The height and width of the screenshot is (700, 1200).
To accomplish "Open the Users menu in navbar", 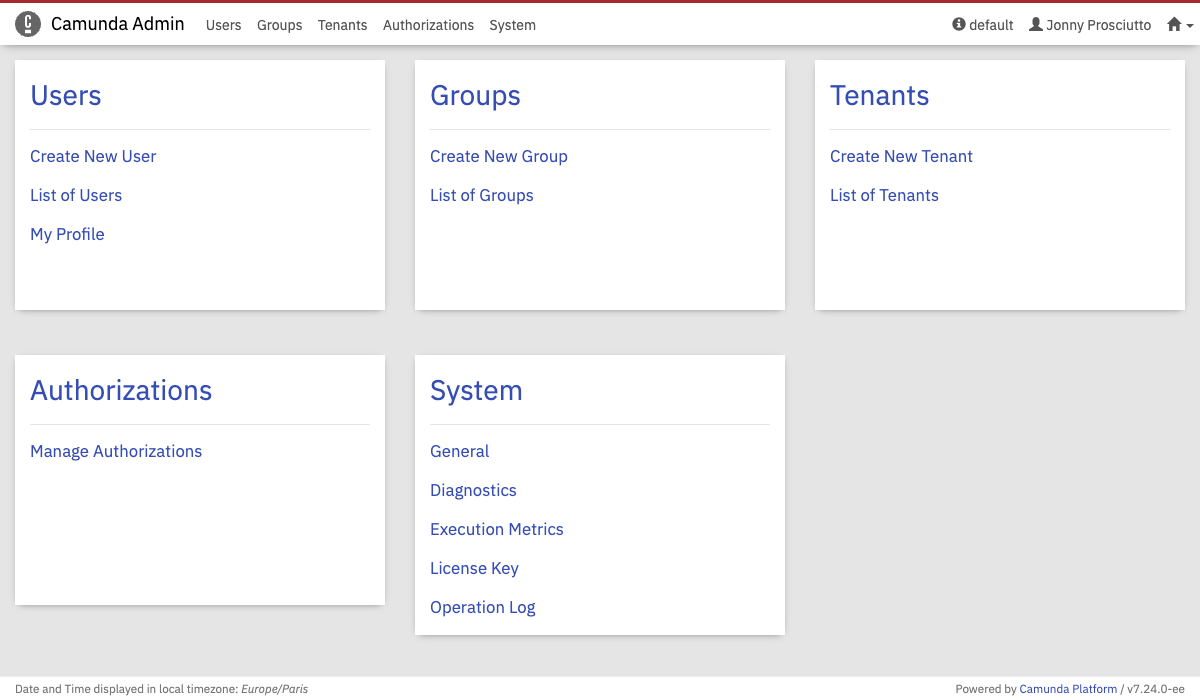I will [x=223, y=25].
